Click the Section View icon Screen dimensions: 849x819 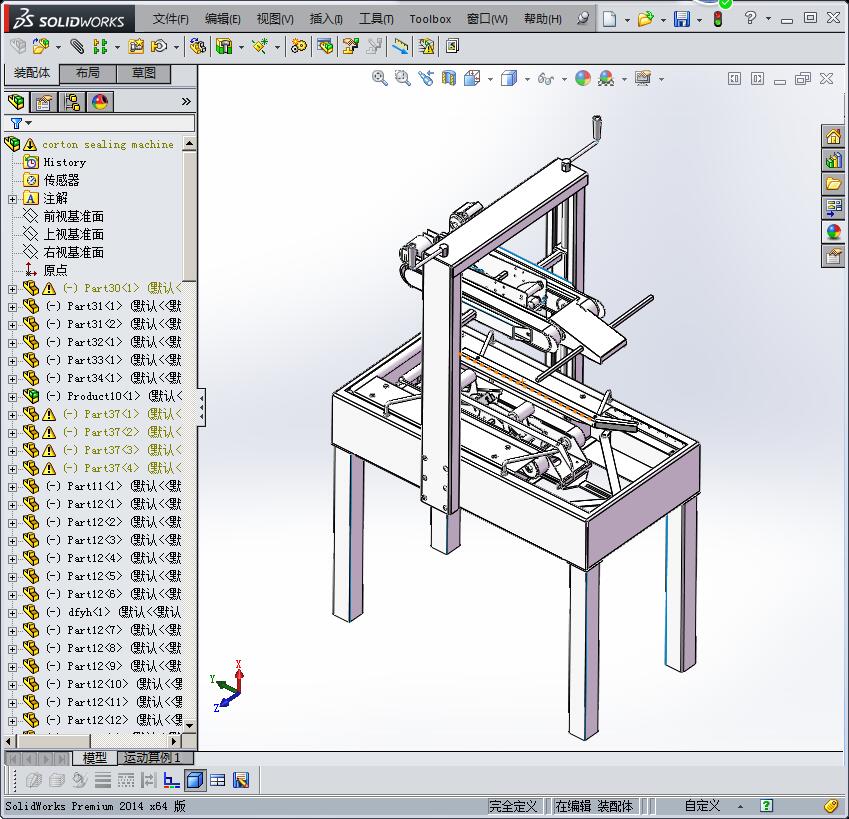[x=449, y=78]
